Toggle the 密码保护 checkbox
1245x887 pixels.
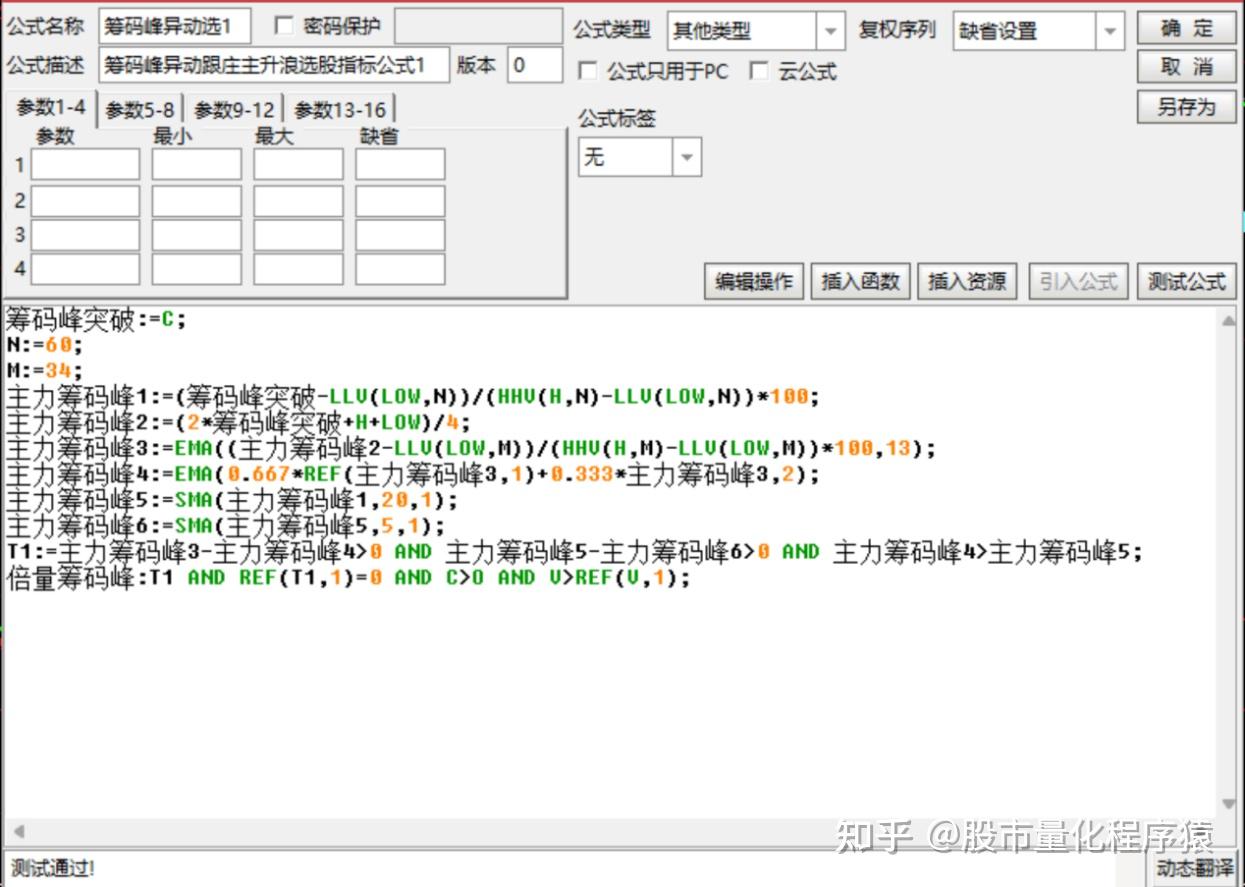284,26
